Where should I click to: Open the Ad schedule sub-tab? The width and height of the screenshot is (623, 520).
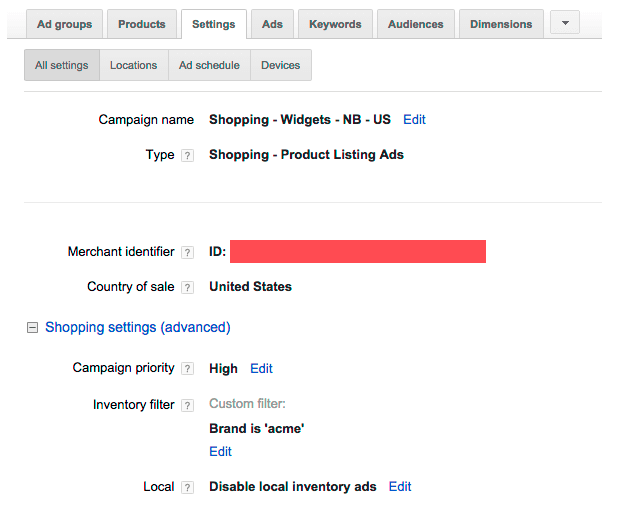[x=209, y=66]
